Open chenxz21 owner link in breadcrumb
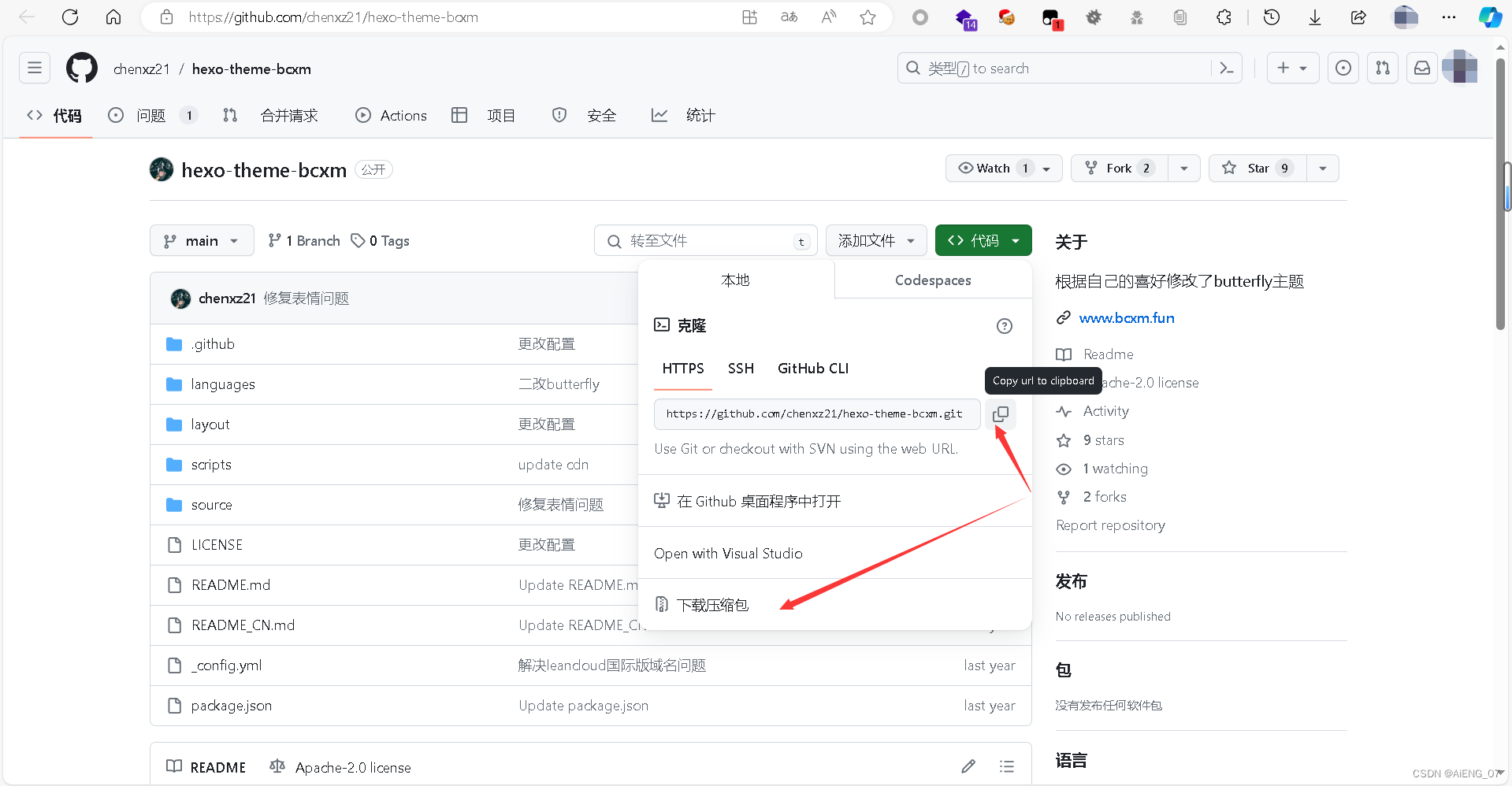This screenshot has width=1512, height=786. pos(142,69)
